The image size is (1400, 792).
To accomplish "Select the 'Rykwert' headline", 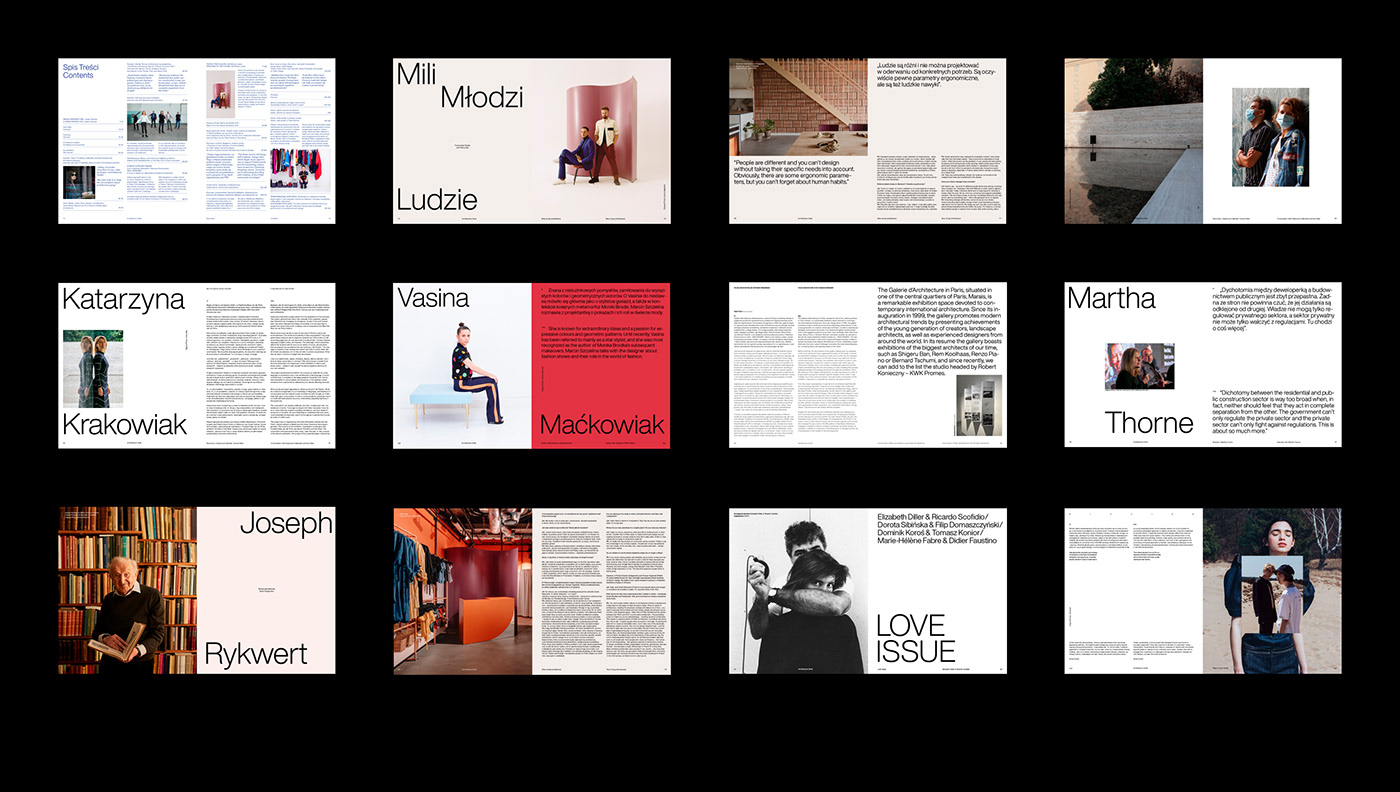I will [256, 654].
